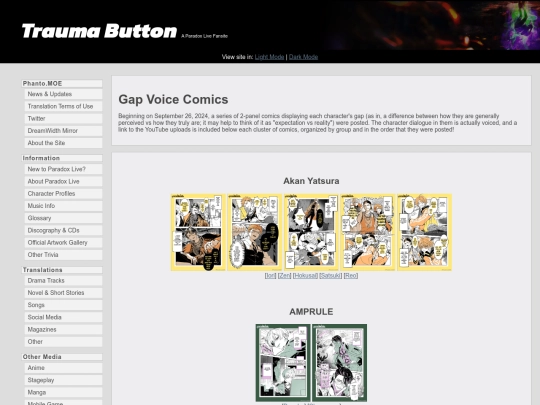The image size is (540, 405).
Task: Open the first AMPRULE comic thumbnail
Action: pos(283,363)
